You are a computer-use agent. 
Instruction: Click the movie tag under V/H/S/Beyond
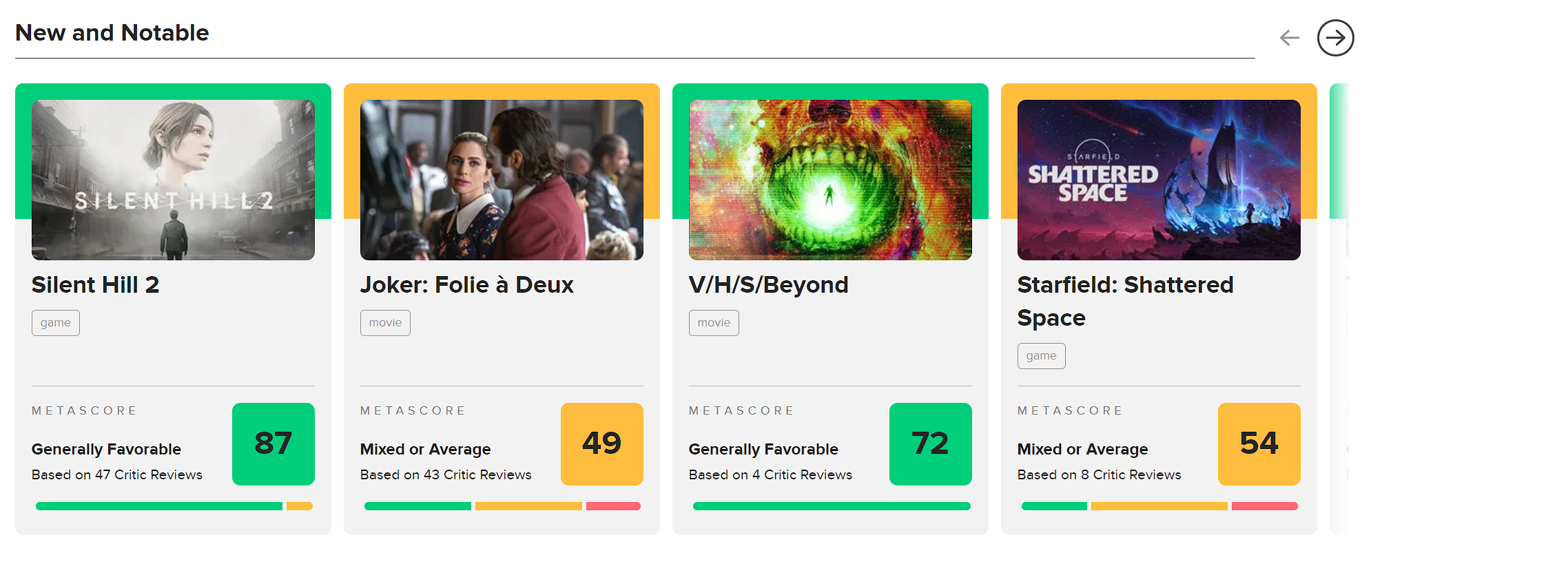click(714, 323)
